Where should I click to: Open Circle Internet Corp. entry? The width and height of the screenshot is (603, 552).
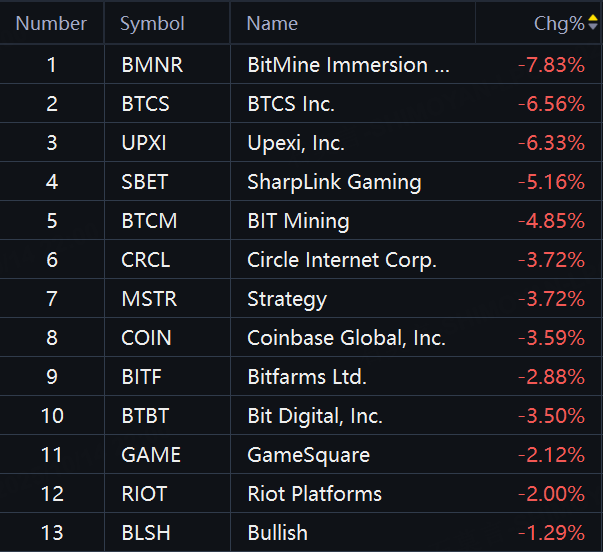pyautogui.click(x=301, y=260)
